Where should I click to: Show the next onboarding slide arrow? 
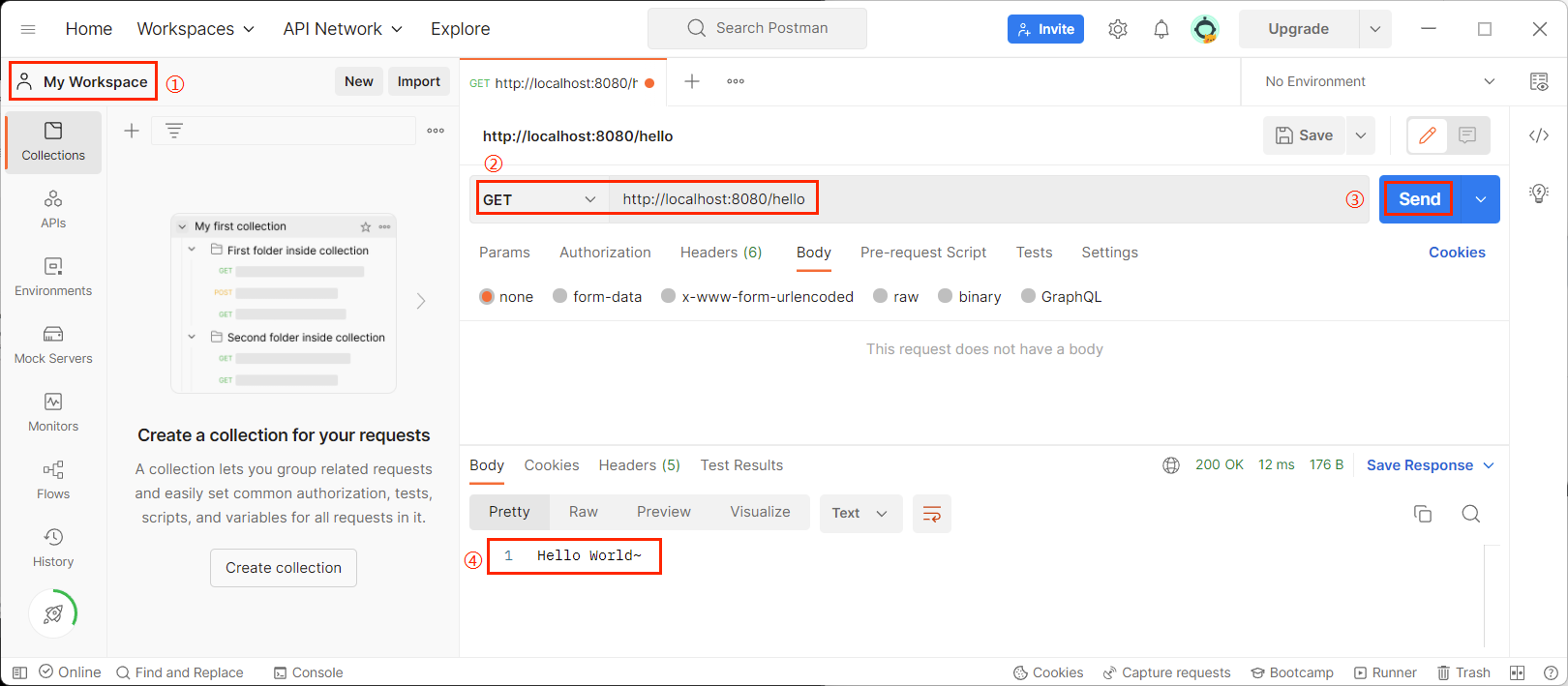click(x=421, y=301)
